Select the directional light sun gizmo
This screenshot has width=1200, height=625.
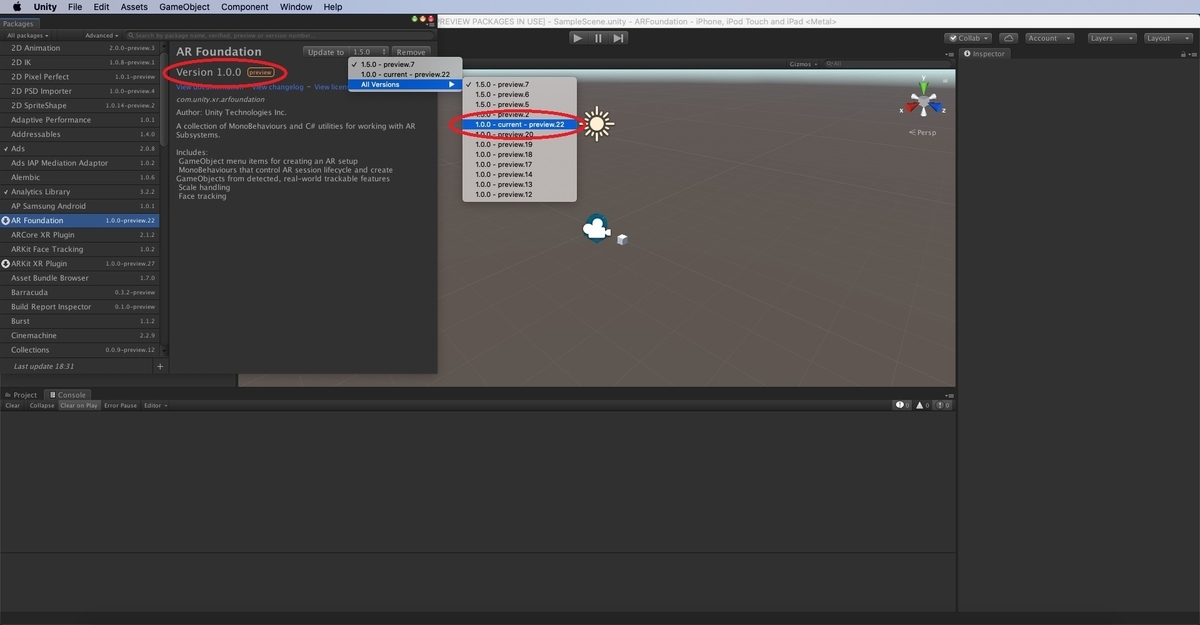click(597, 123)
